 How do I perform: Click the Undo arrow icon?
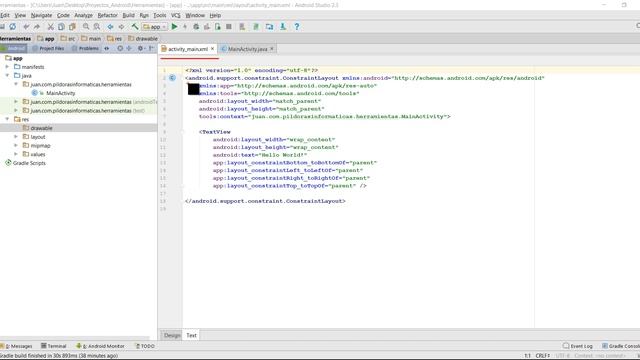point(26,27)
